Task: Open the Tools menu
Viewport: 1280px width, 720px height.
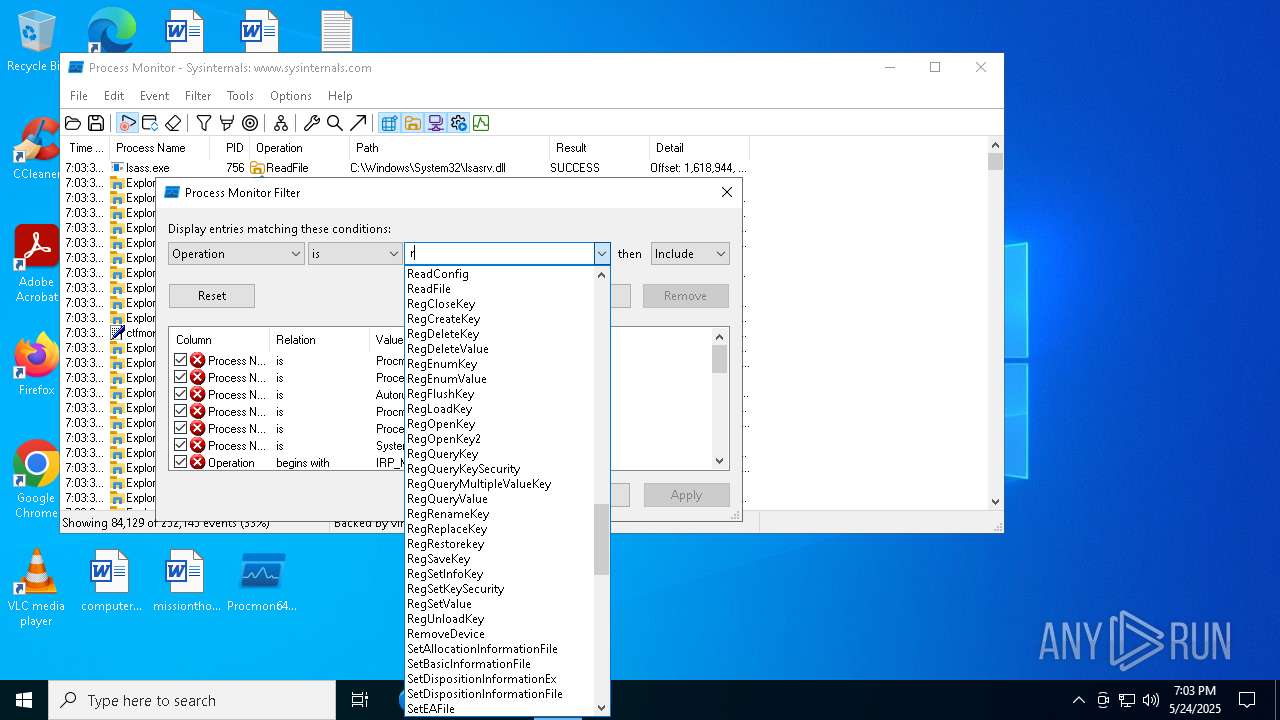Action: point(240,96)
